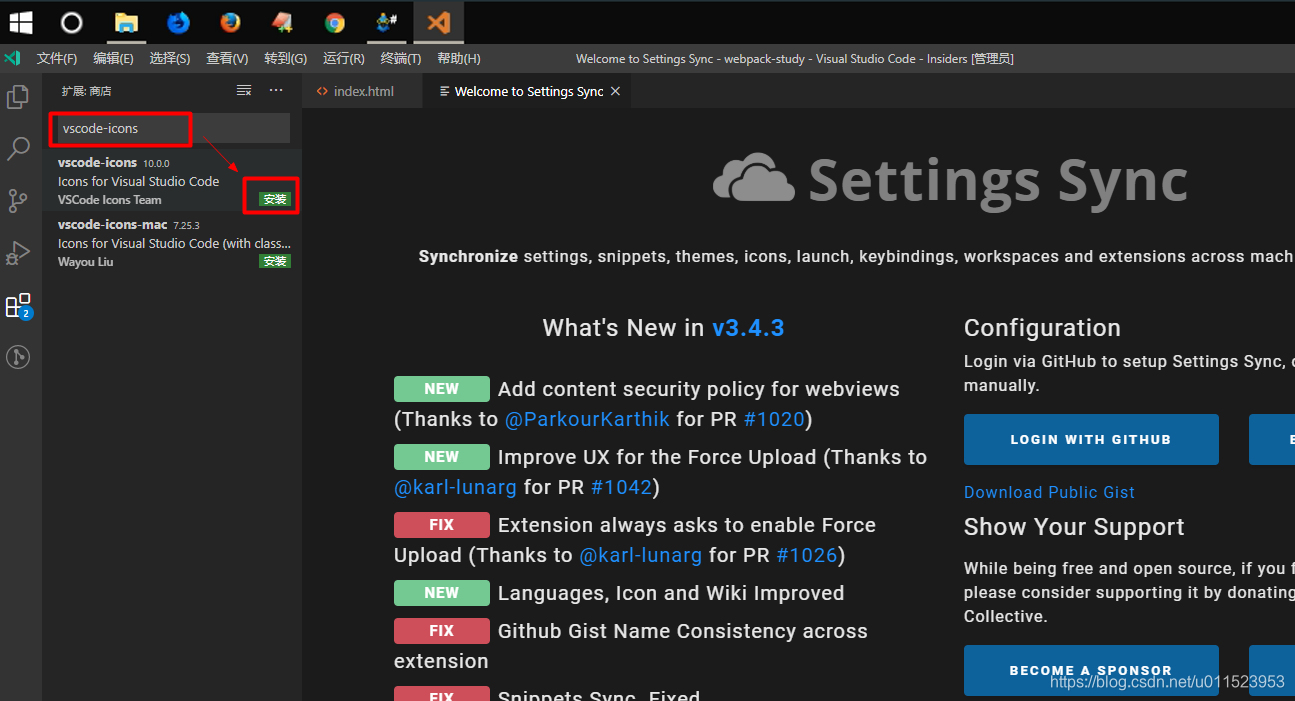Click the VS Code logo in title bar
Image resolution: width=1295 pixels, height=701 pixels.
point(12,59)
